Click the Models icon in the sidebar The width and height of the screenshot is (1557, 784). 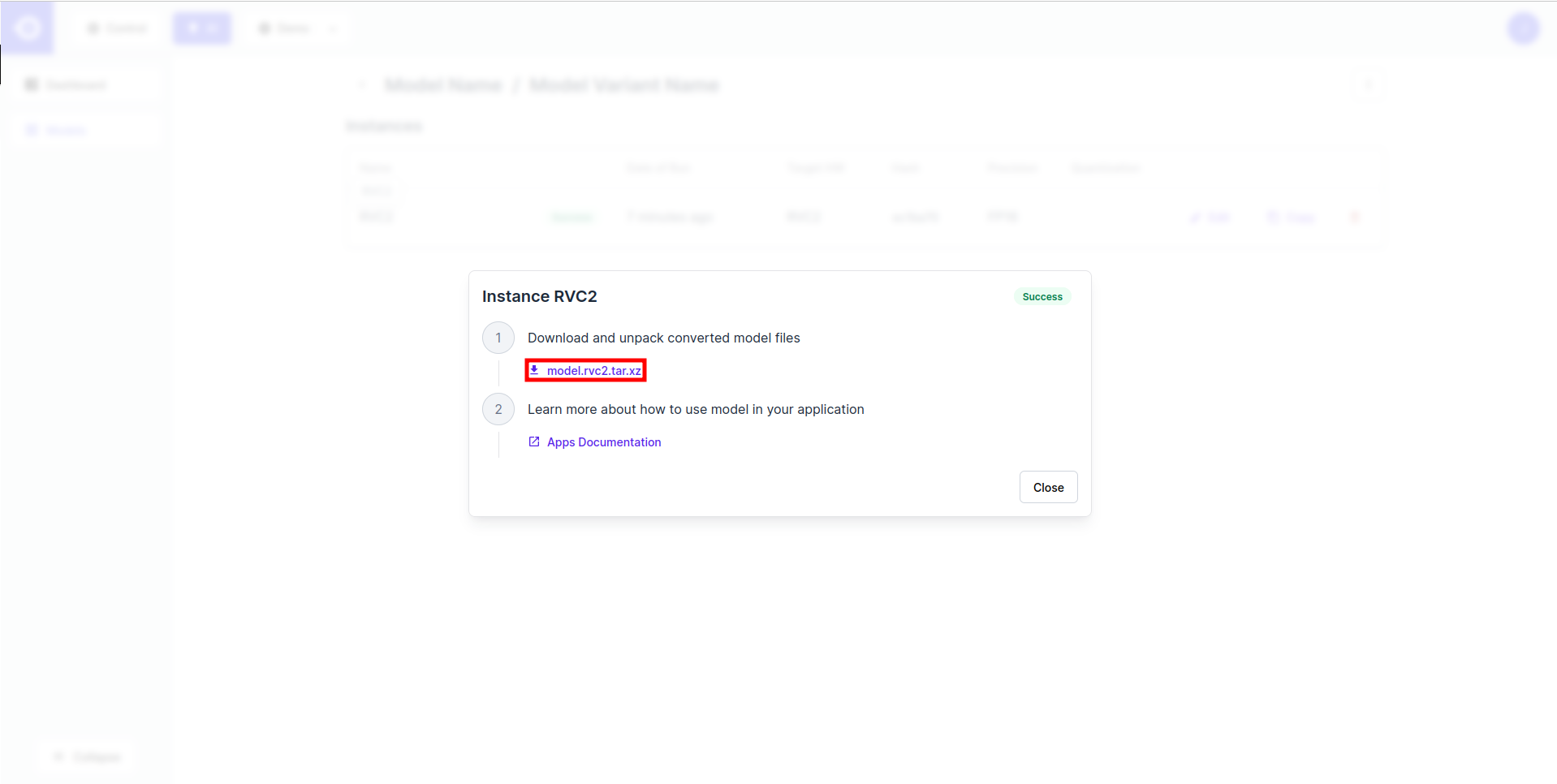click(32, 131)
